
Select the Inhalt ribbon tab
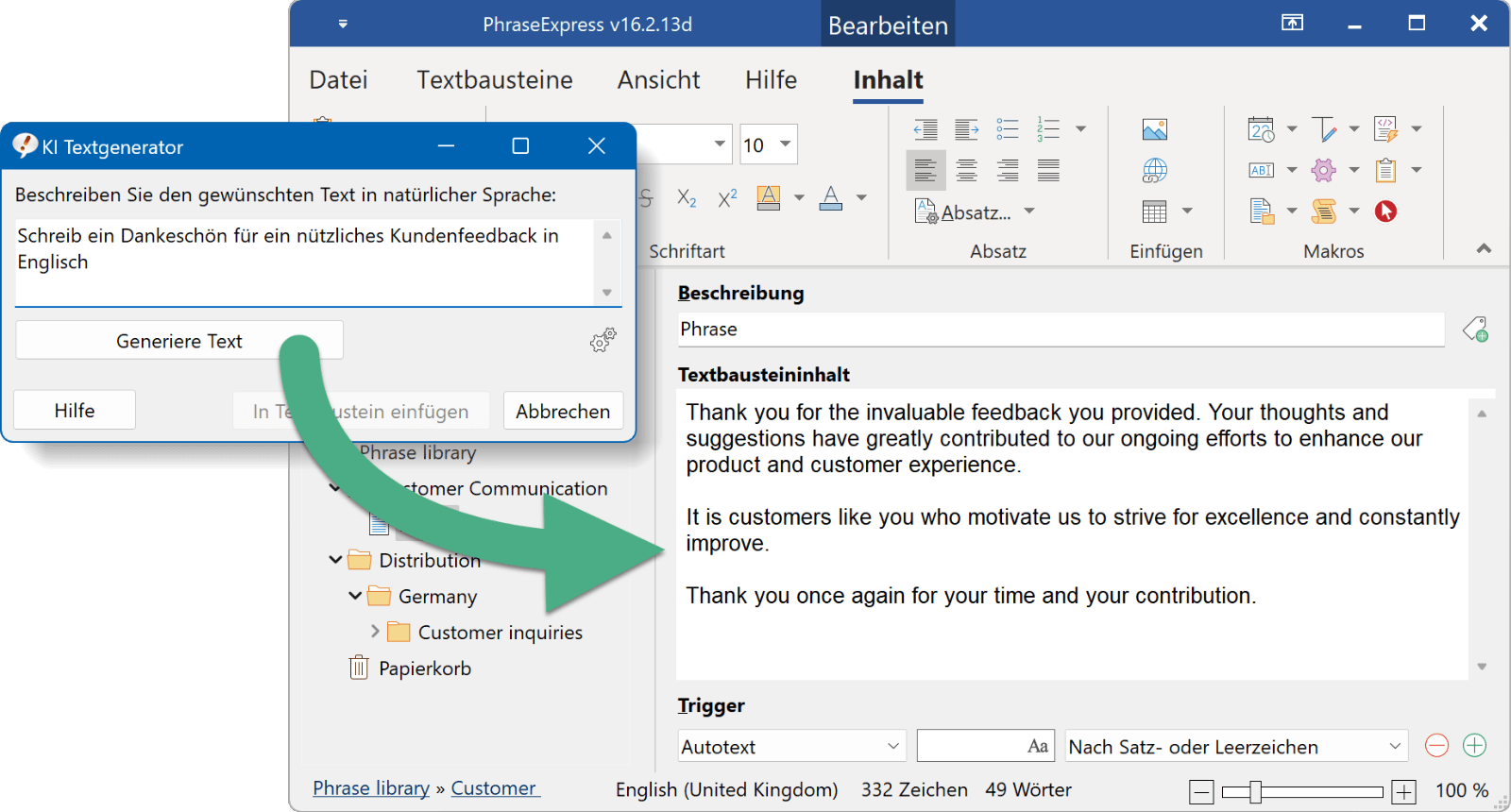click(x=889, y=80)
